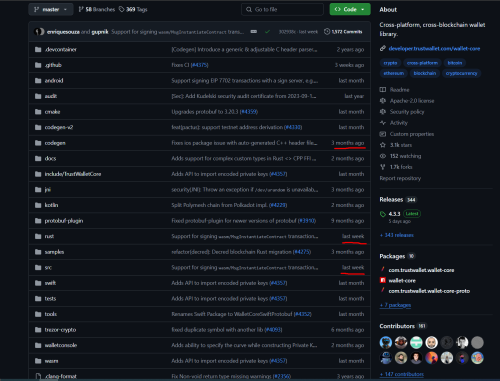Click the rust folder icon
The width and height of the screenshot is (500, 381).
click(38, 236)
